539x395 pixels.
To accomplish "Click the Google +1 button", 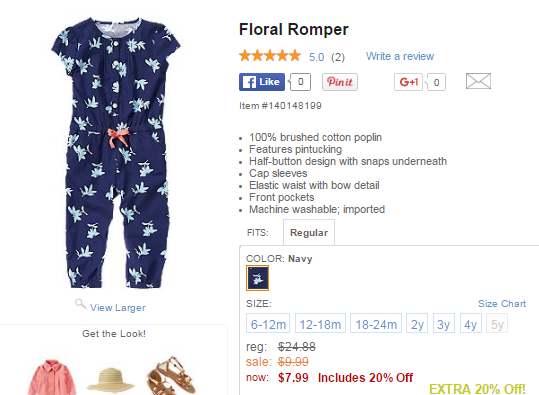I will pos(408,82).
